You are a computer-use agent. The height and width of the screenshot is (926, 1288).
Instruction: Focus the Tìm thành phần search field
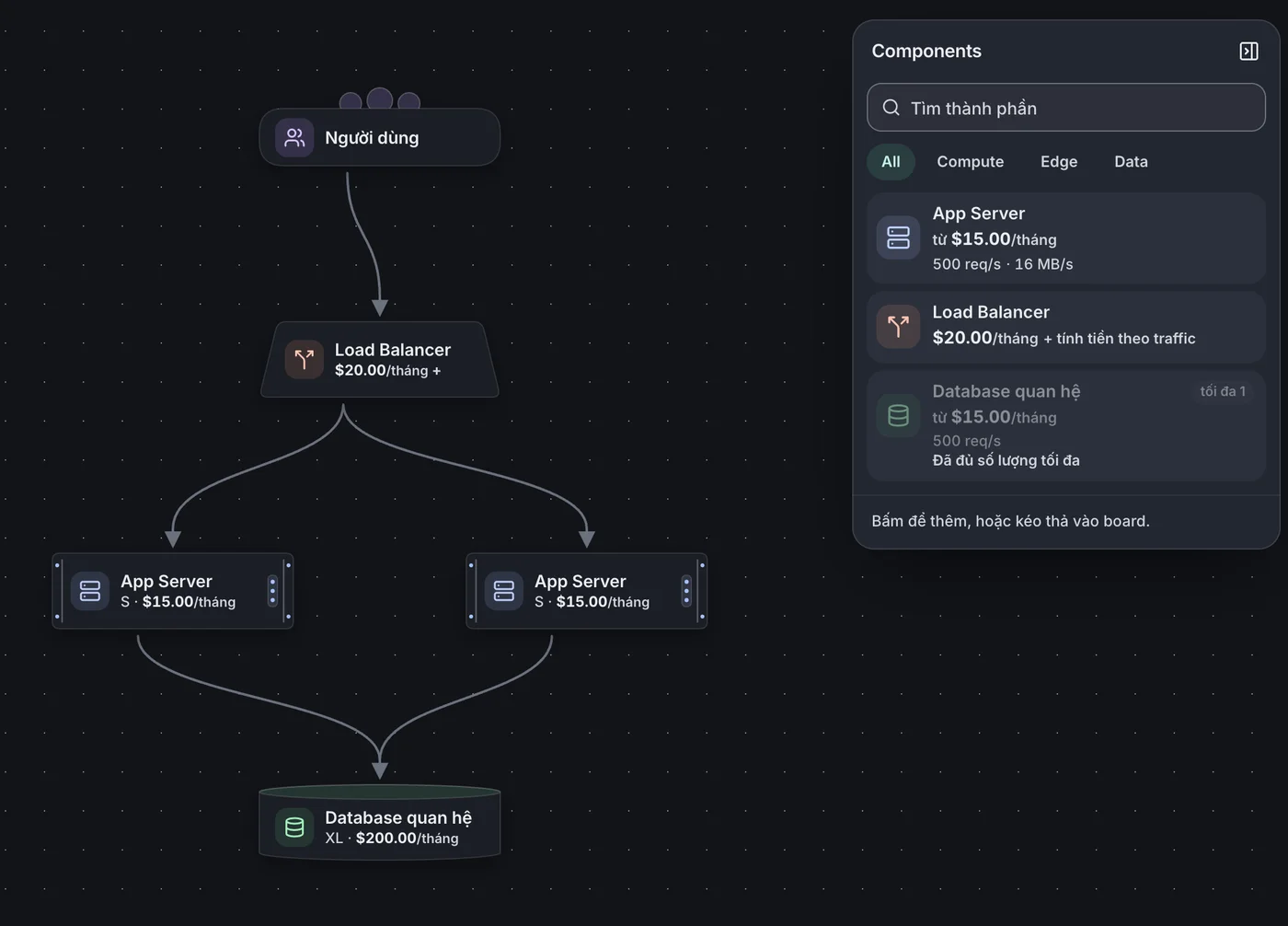[1066, 108]
